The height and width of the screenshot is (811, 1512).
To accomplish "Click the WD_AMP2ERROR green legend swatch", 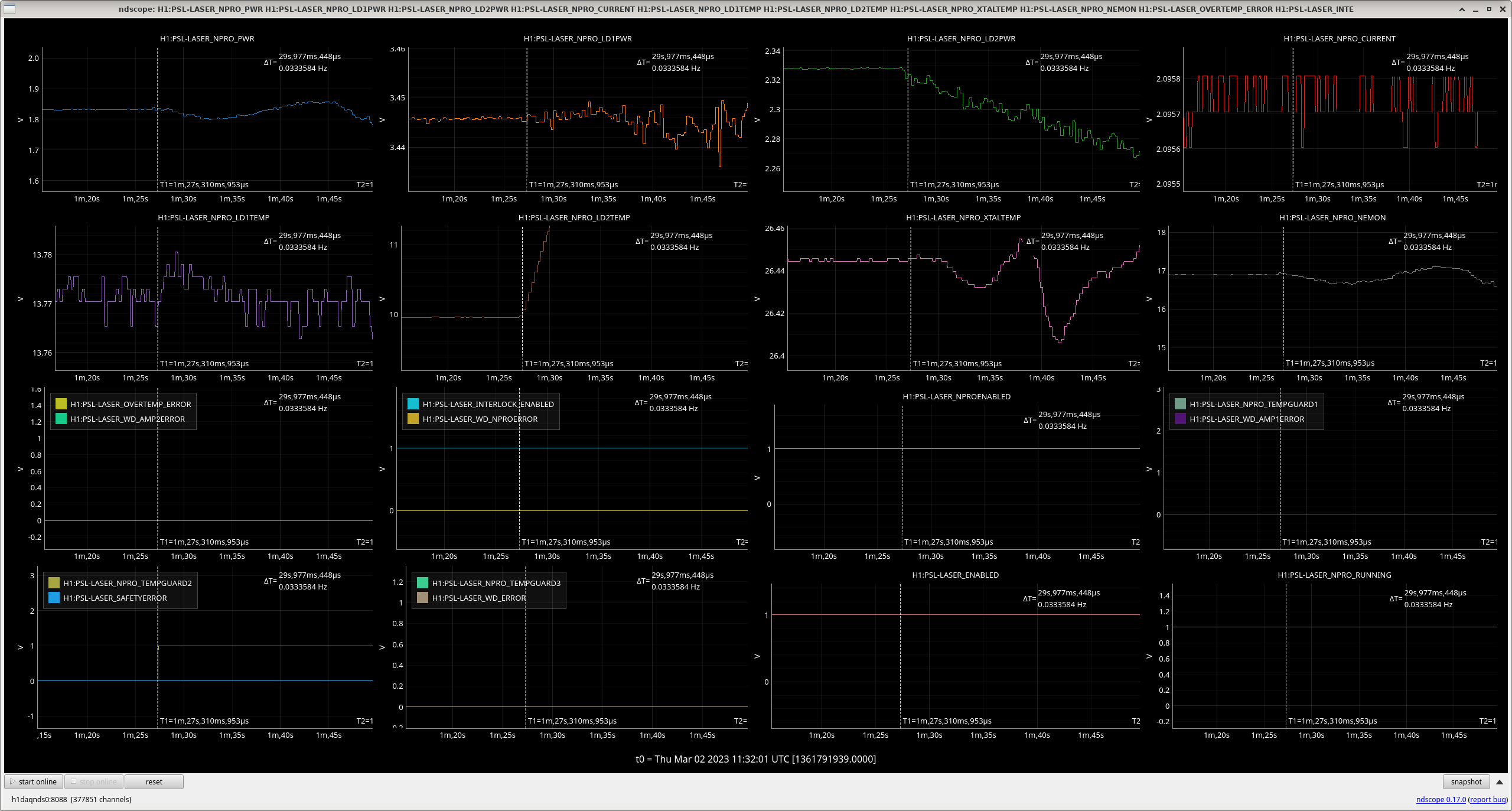I will 61,419.
